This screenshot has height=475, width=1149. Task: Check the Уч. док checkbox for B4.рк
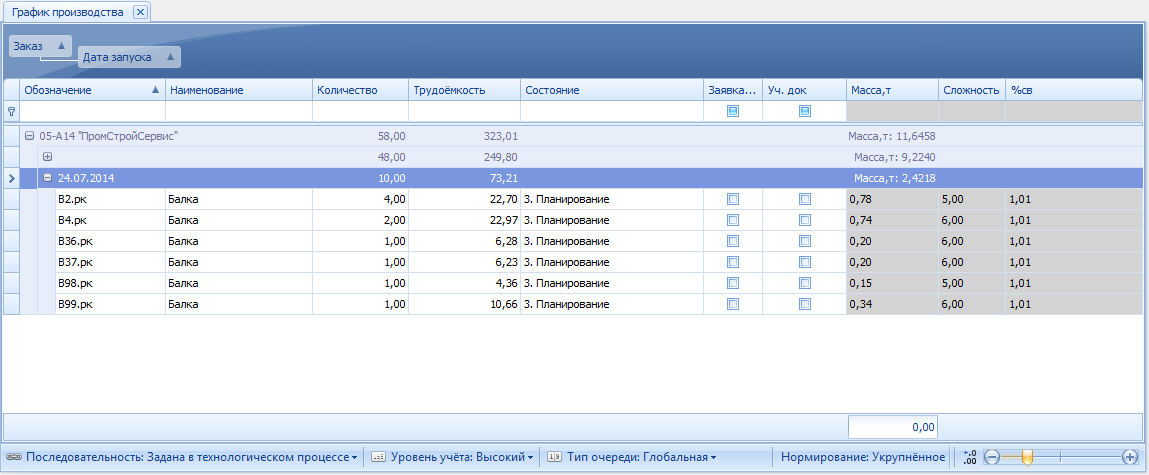tap(805, 220)
